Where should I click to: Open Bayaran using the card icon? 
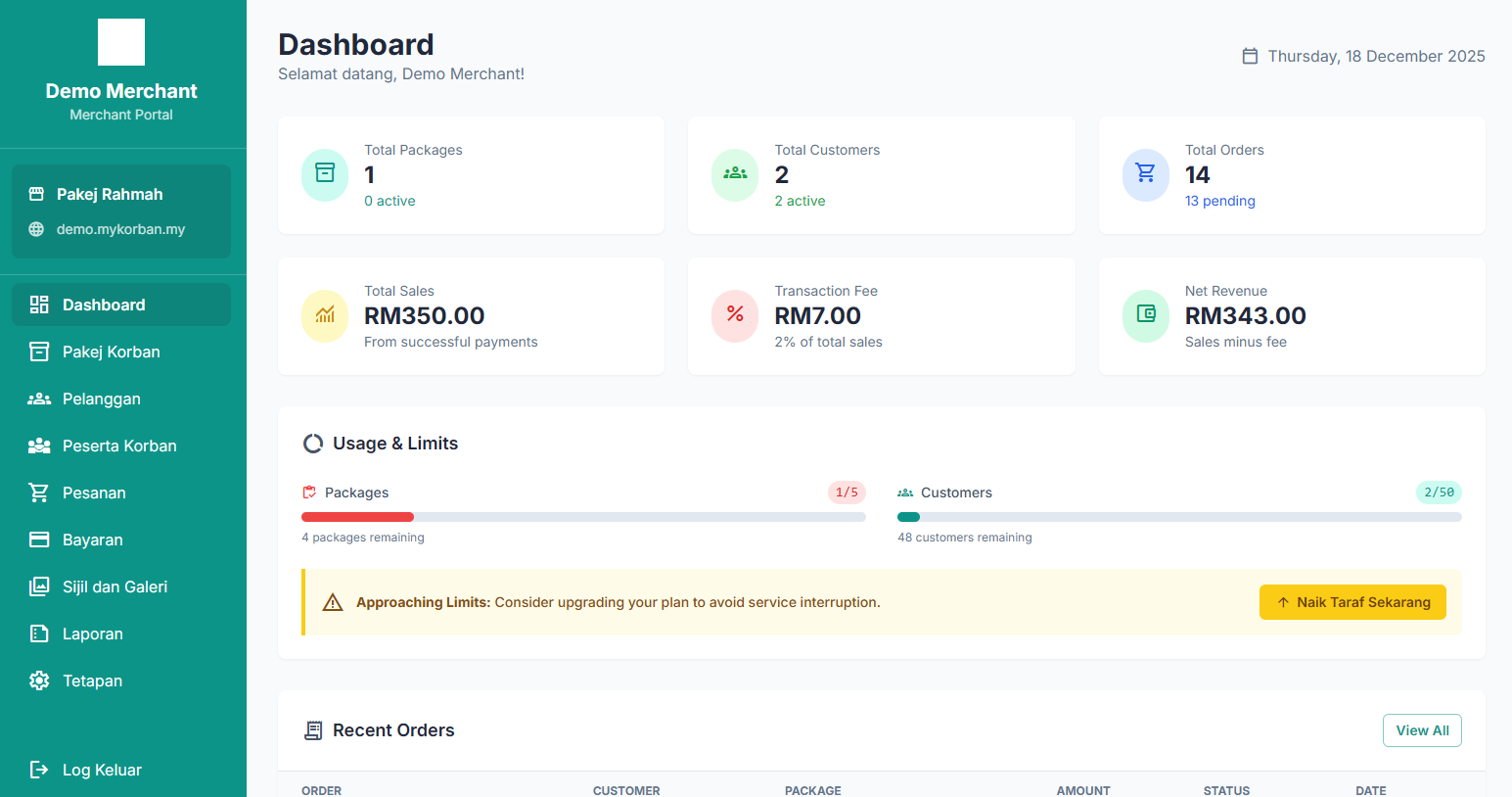point(39,539)
